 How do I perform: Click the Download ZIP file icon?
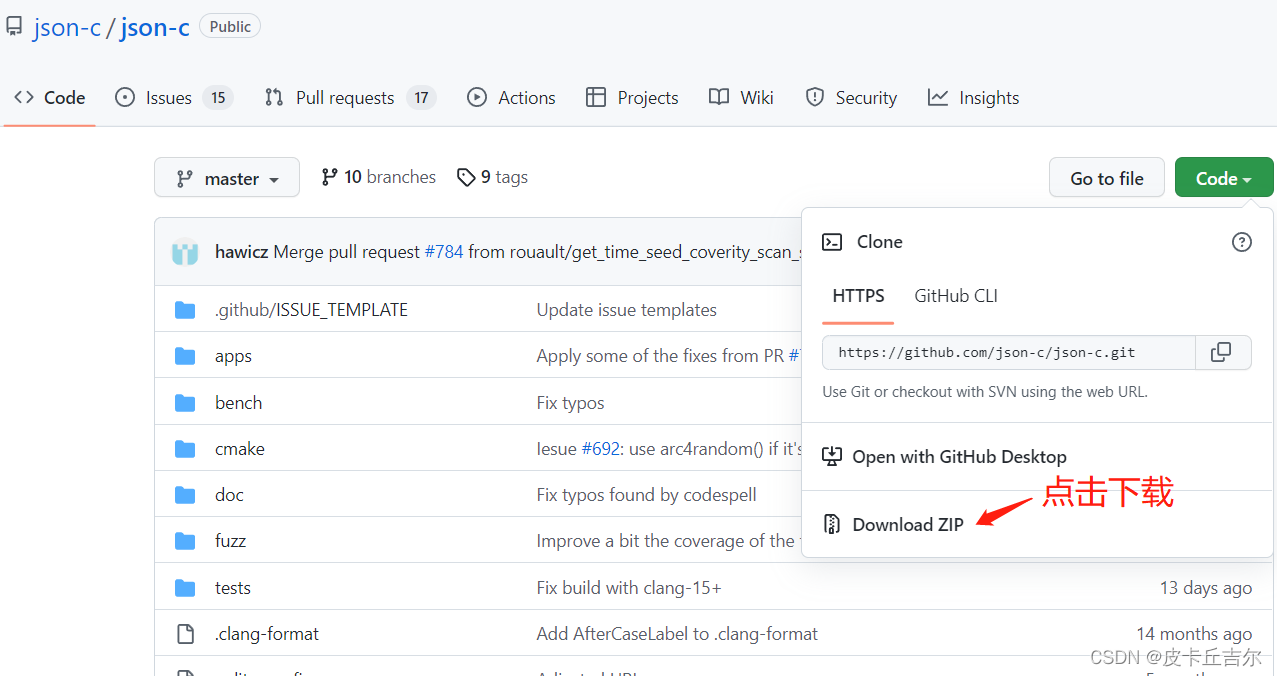[x=832, y=524]
